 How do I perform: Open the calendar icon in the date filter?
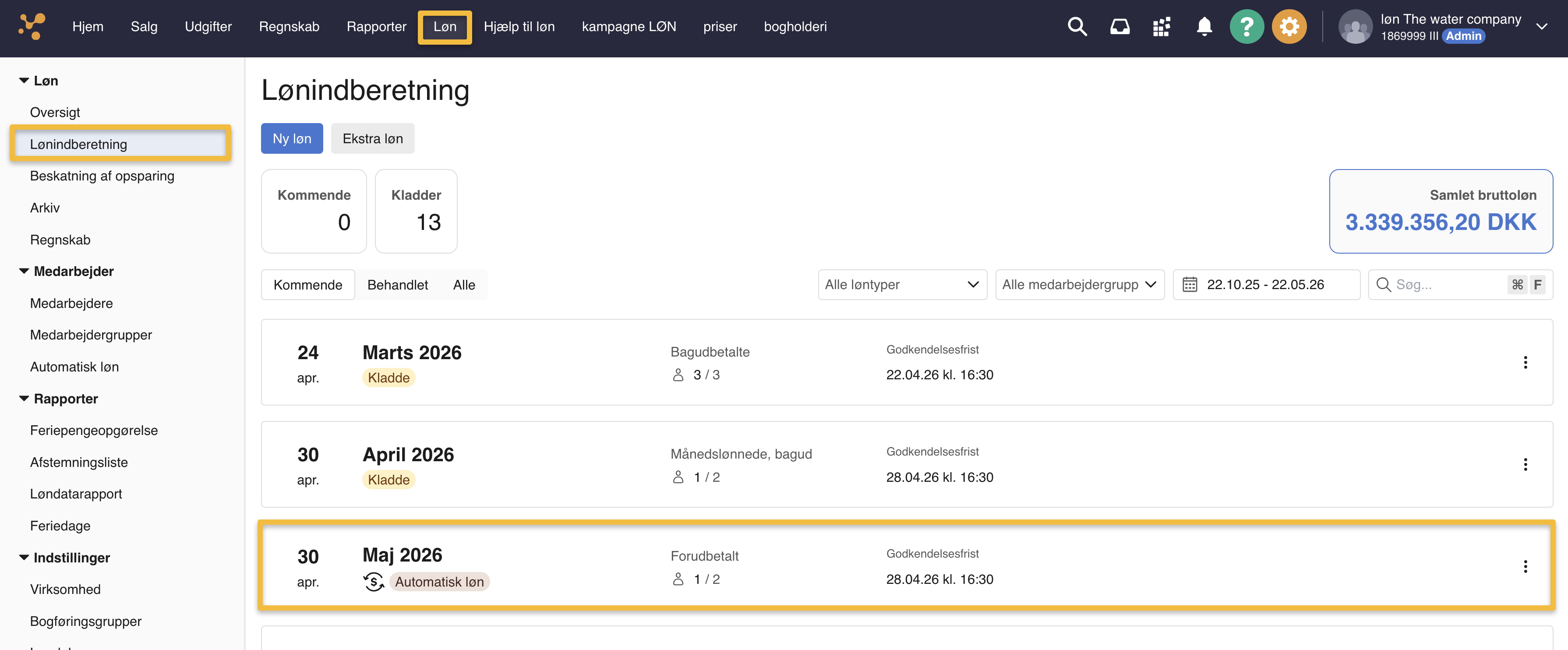1190,284
